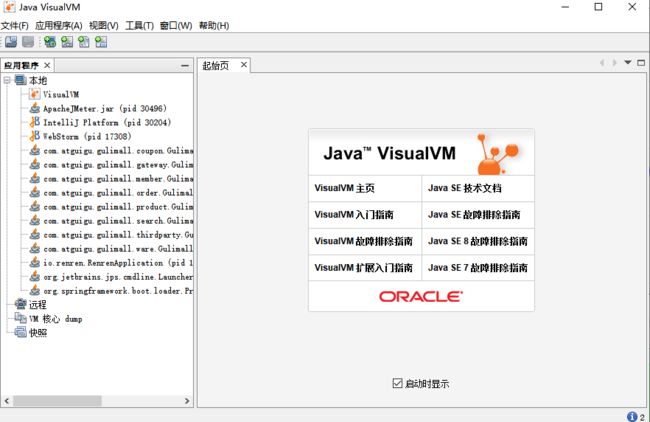Select the com.atguigu.gulimall.product row
This screenshot has height=422, width=650.
[x=111, y=206]
